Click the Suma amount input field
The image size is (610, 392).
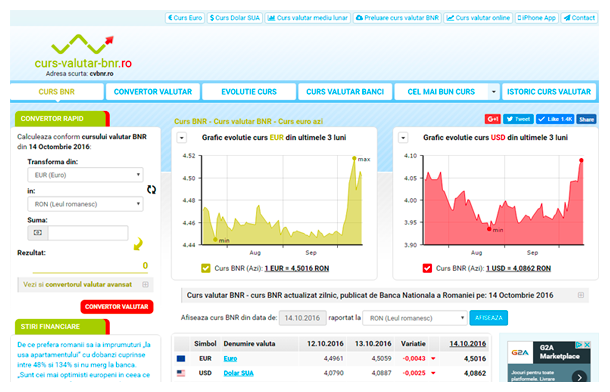coord(88,233)
